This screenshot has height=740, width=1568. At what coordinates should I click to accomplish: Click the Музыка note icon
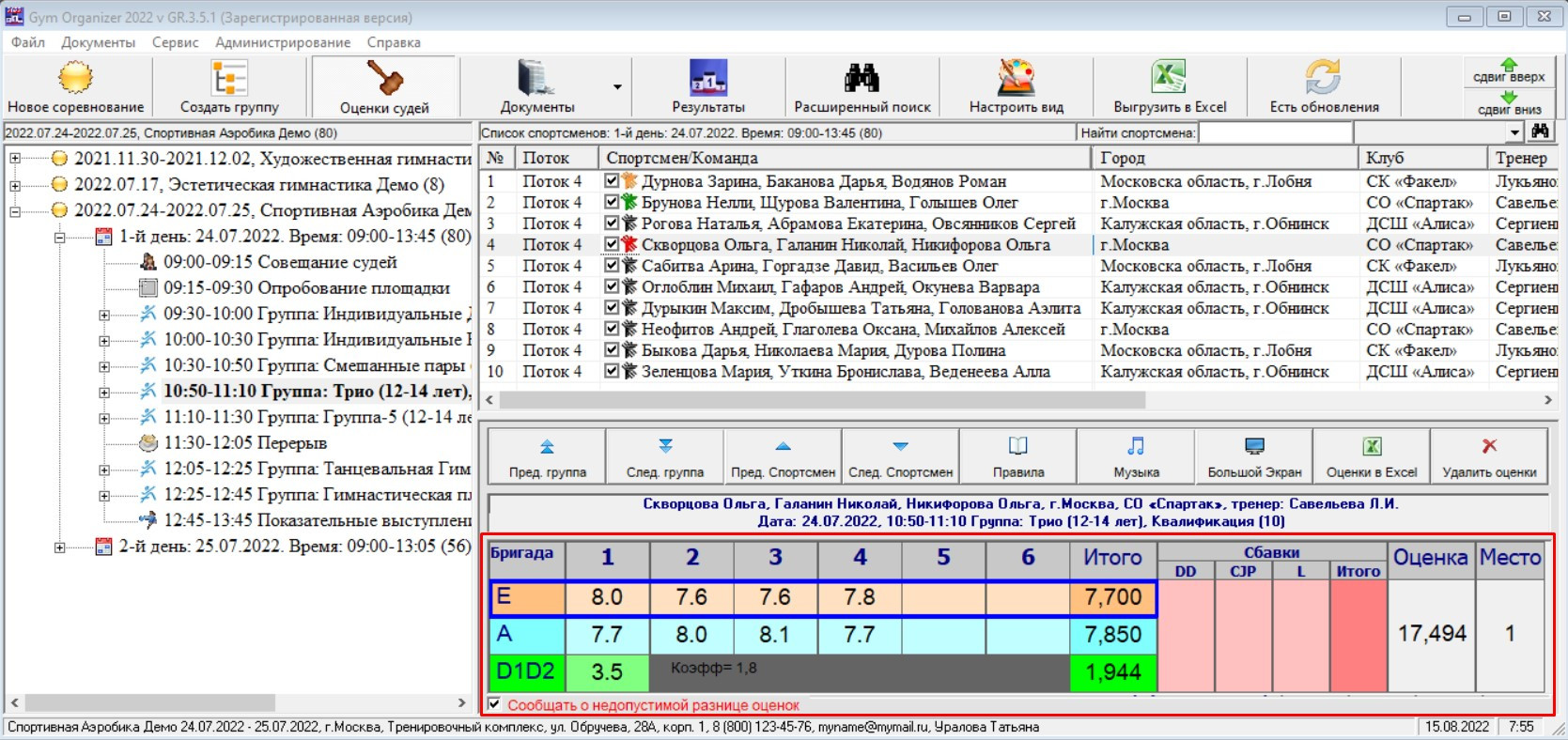click(x=1135, y=447)
